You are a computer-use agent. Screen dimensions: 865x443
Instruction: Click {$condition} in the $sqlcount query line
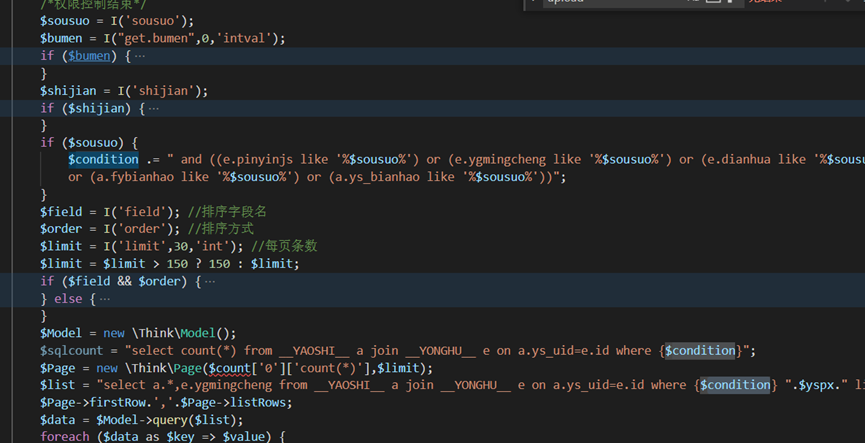[x=701, y=351]
